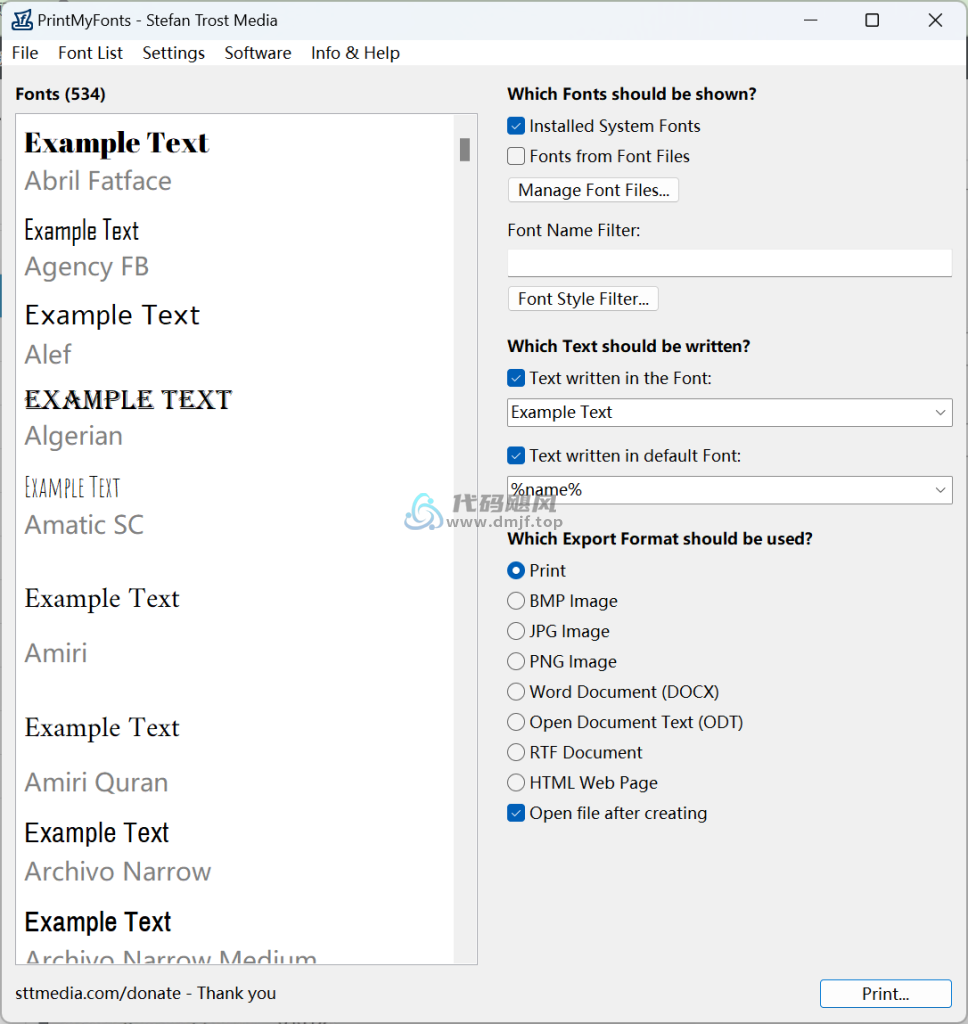968x1024 pixels.
Task: Minimize the PrintMyFonts window
Action: [x=811, y=20]
